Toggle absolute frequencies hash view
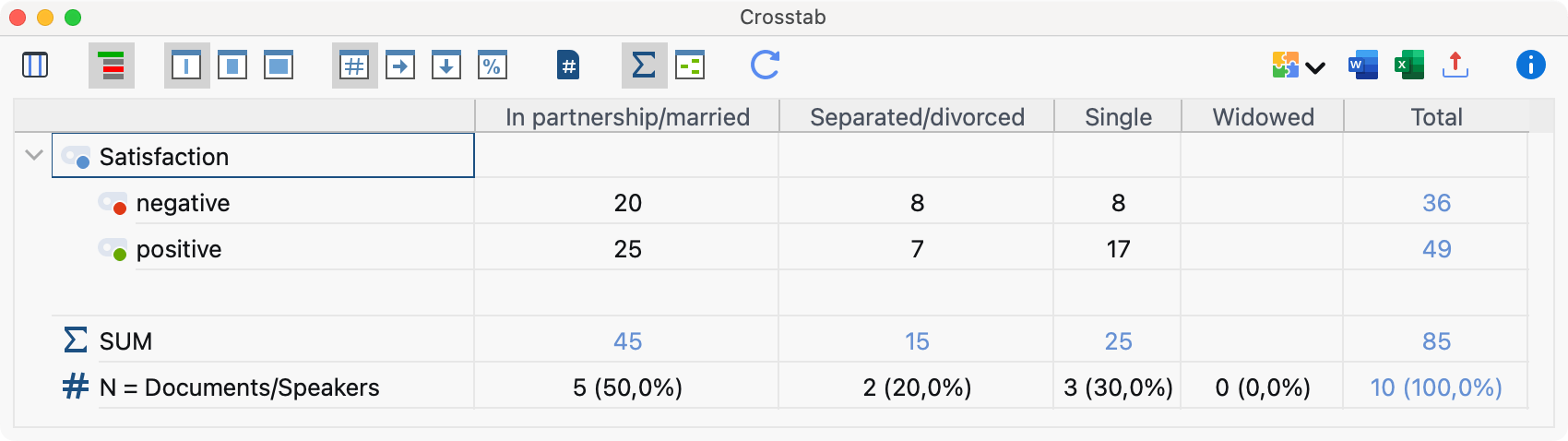This screenshot has height=441, width=1568. (354, 66)
